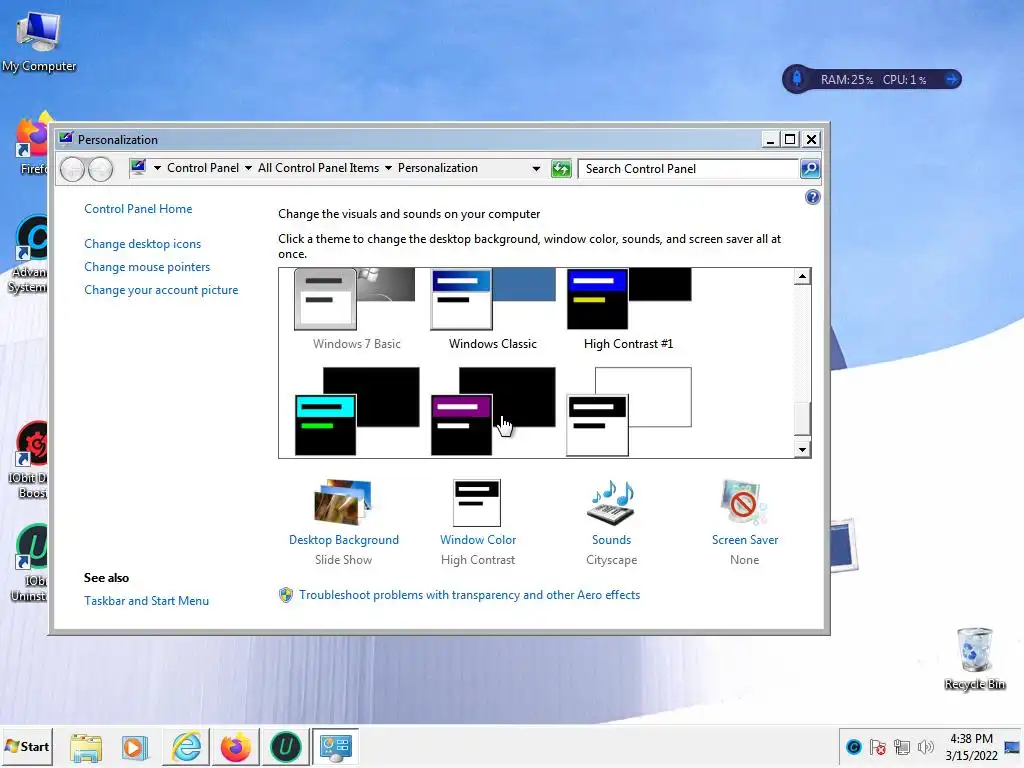Image resolution: width=1024 pixels, height=768 pixels.
Task: Expand dropdown arrow after Control Panel breadcrumb
Action: [x=248, y=168]
